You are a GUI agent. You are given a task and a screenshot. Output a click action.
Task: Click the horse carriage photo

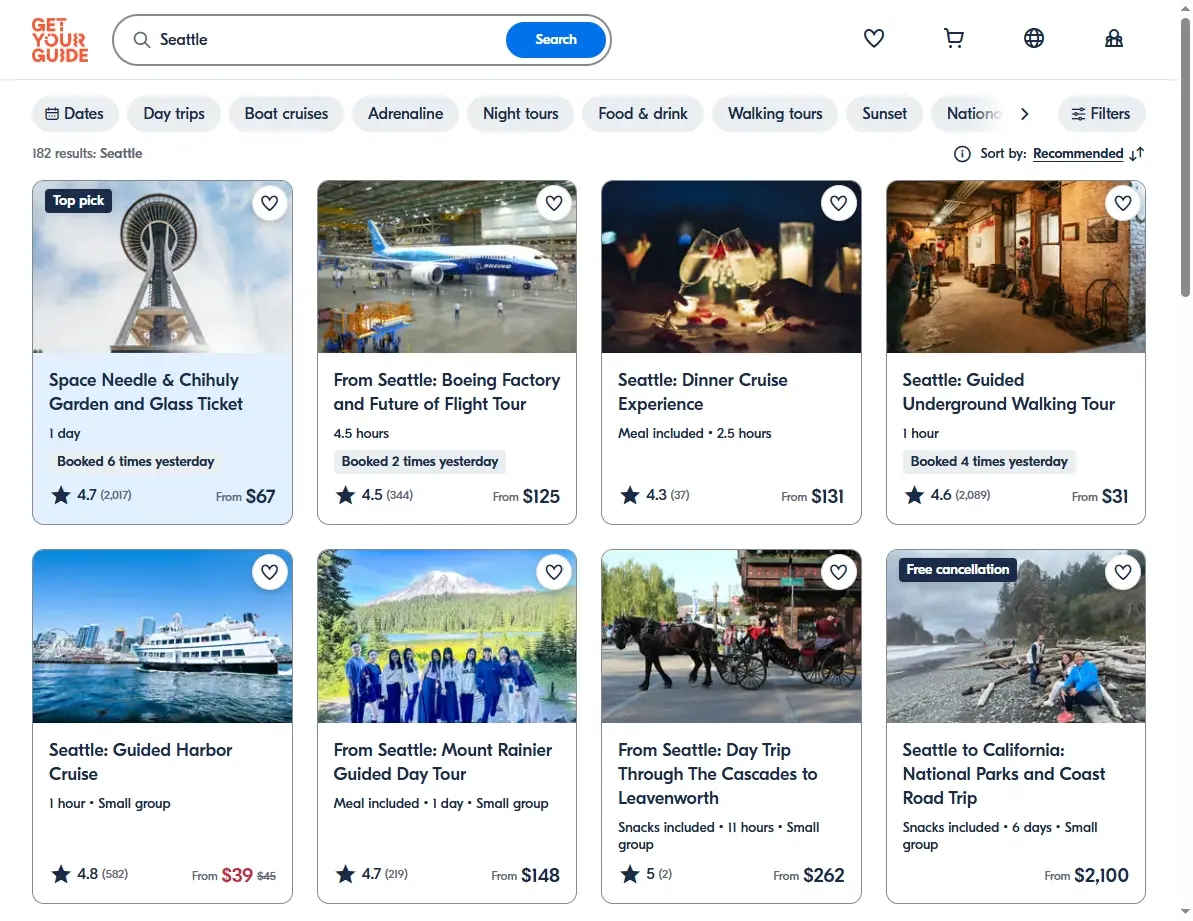click(731, 637)
